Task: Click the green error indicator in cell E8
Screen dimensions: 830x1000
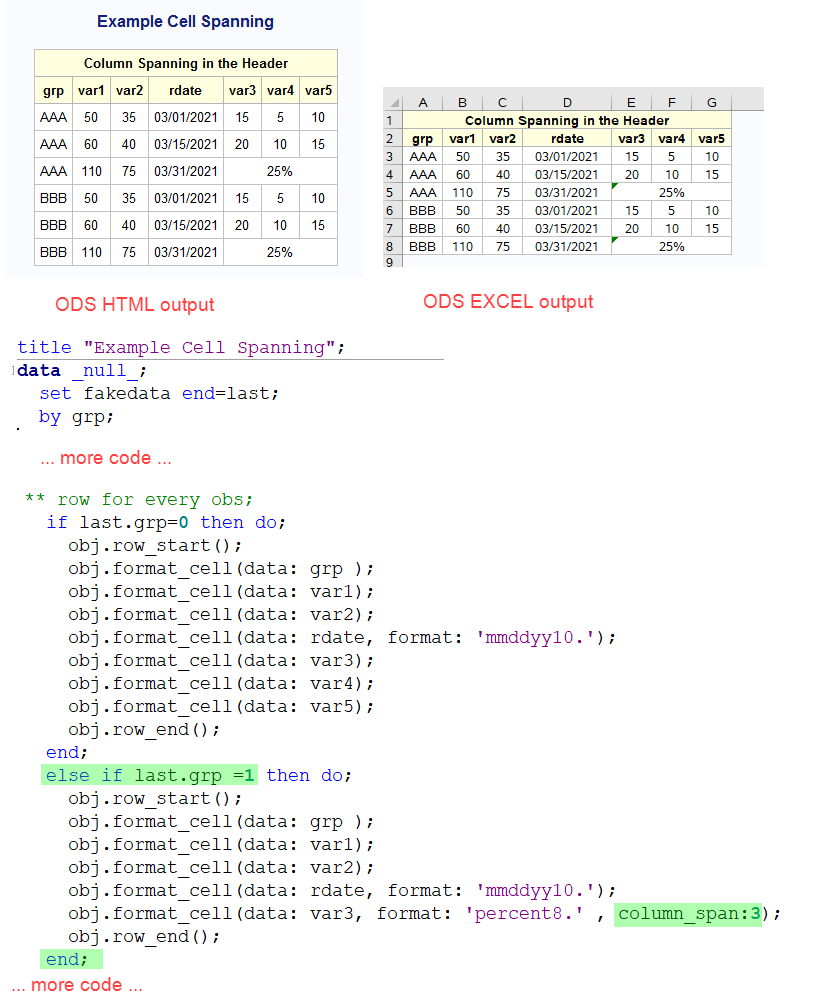Action: [614, 239]
